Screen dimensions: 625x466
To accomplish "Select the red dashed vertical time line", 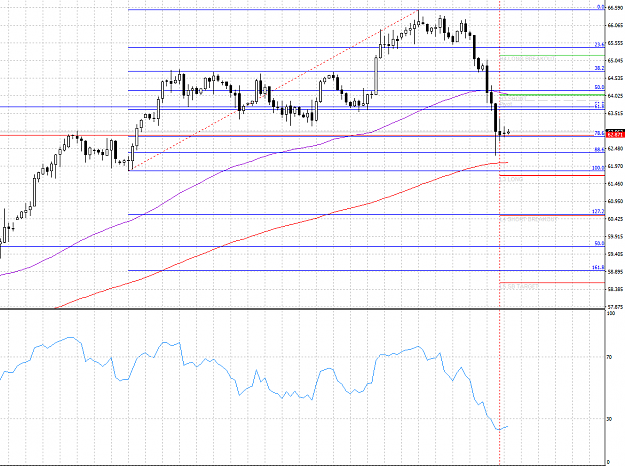I will pos(499,233).
